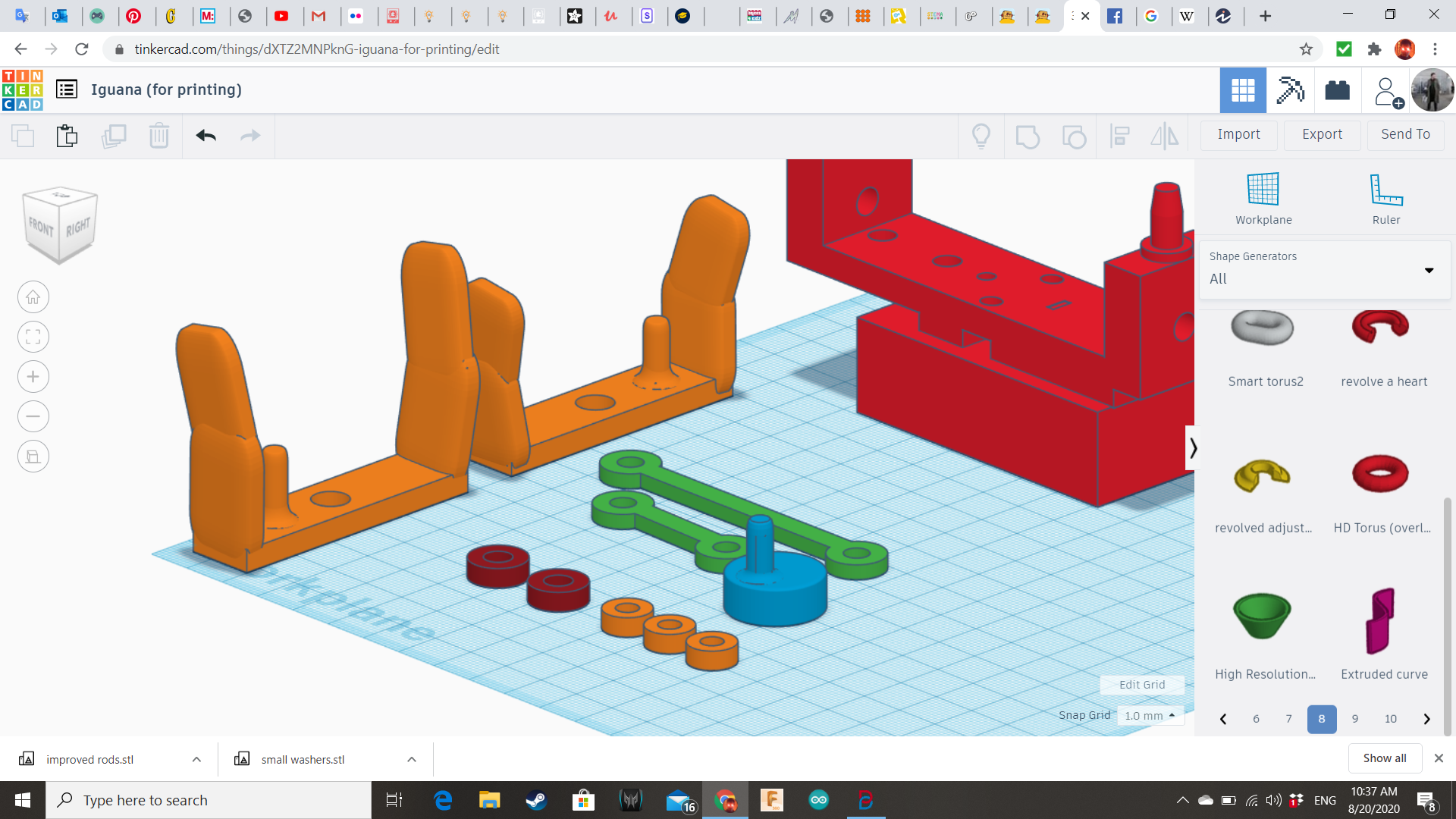The height and width of the screenshot is (819, 1456).
Task: Toggle orthographic perspective view button
Action: 33,457
